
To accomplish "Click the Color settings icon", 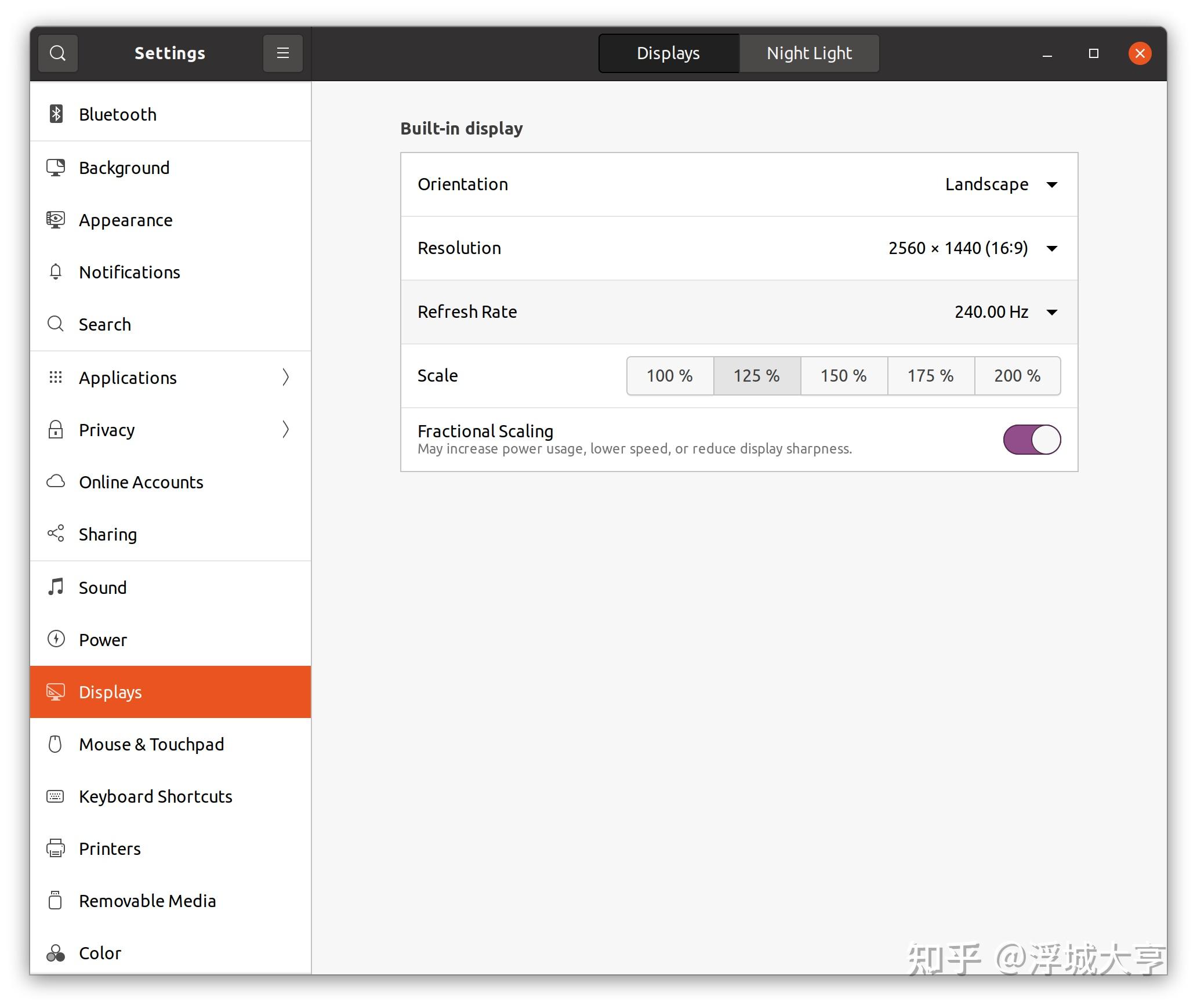I will click(56, 953).
